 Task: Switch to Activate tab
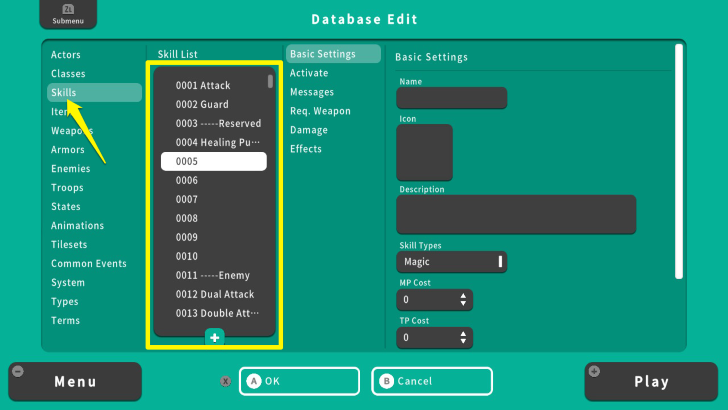pos(309,73)
